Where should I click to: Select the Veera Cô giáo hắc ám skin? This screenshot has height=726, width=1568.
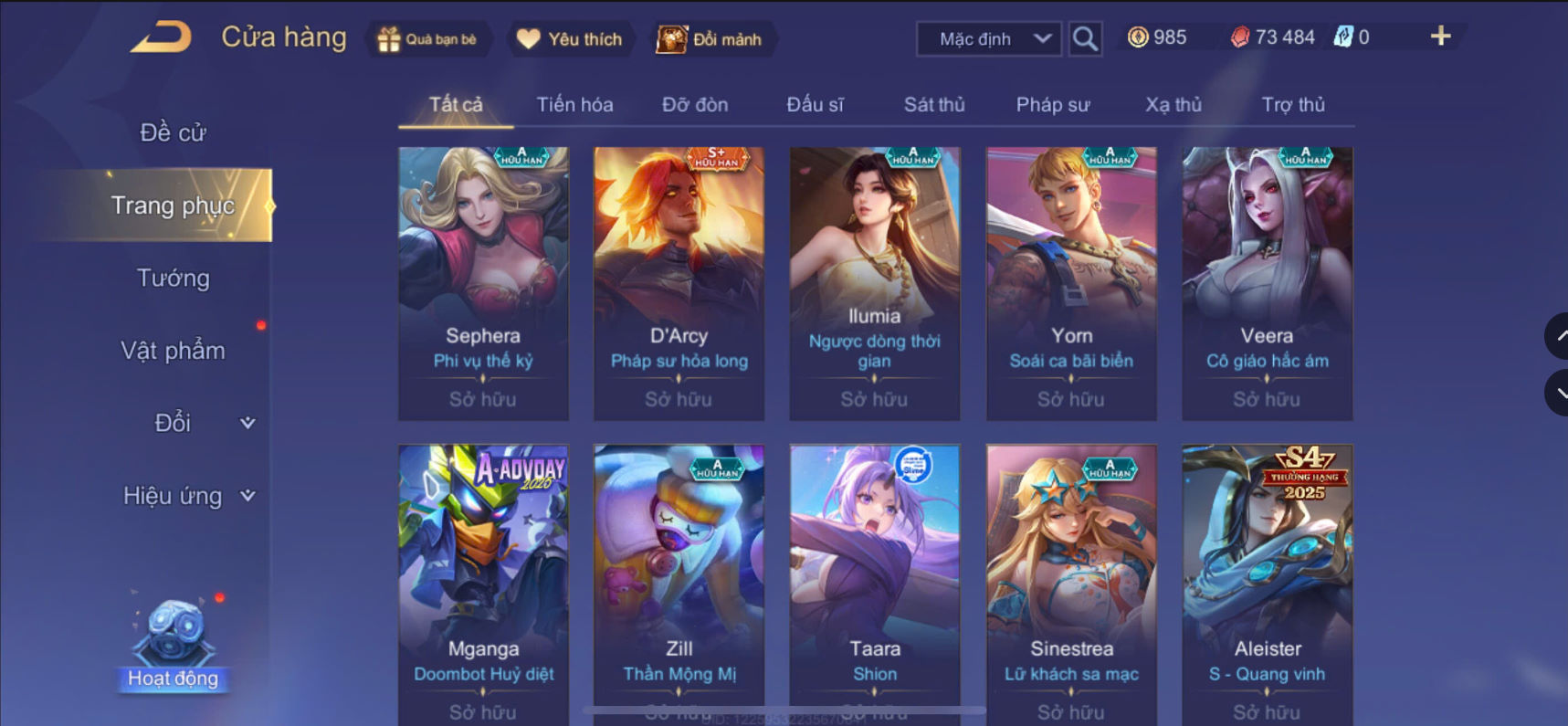(1267, 284)
